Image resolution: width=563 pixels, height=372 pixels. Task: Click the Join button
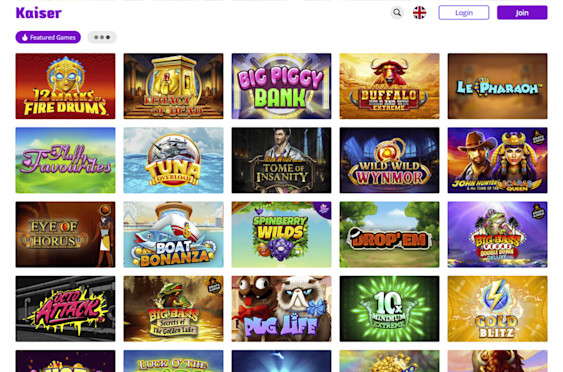click(x=522, y=13)
